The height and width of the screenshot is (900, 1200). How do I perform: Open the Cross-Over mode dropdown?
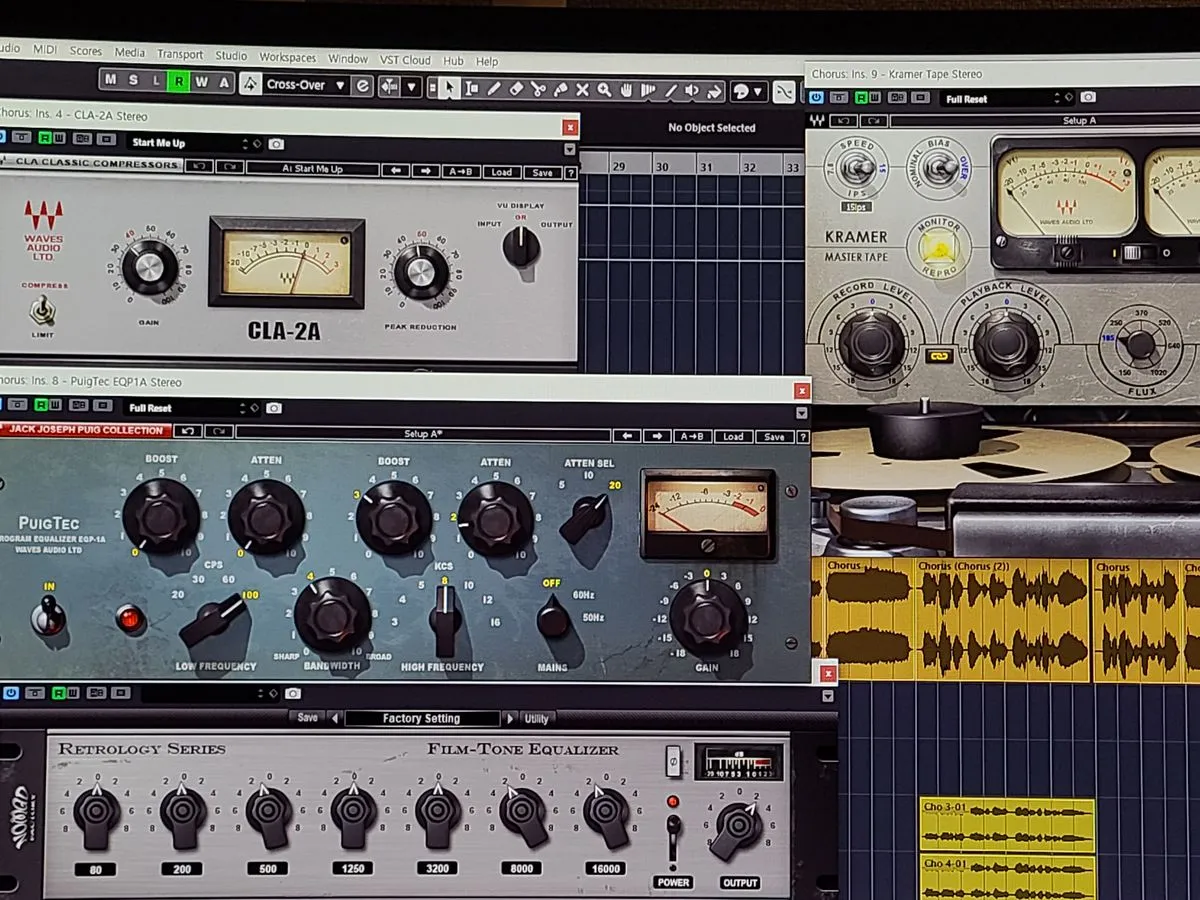(x=305, y=86)
